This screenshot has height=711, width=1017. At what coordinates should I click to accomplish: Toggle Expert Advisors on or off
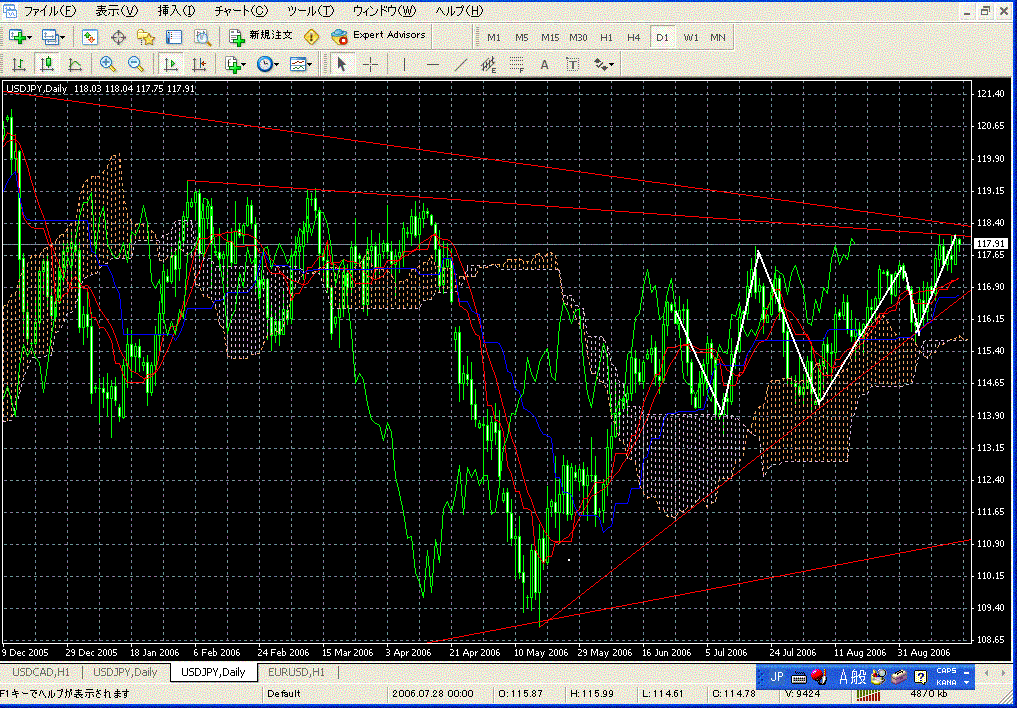click(x=378, y=36)
